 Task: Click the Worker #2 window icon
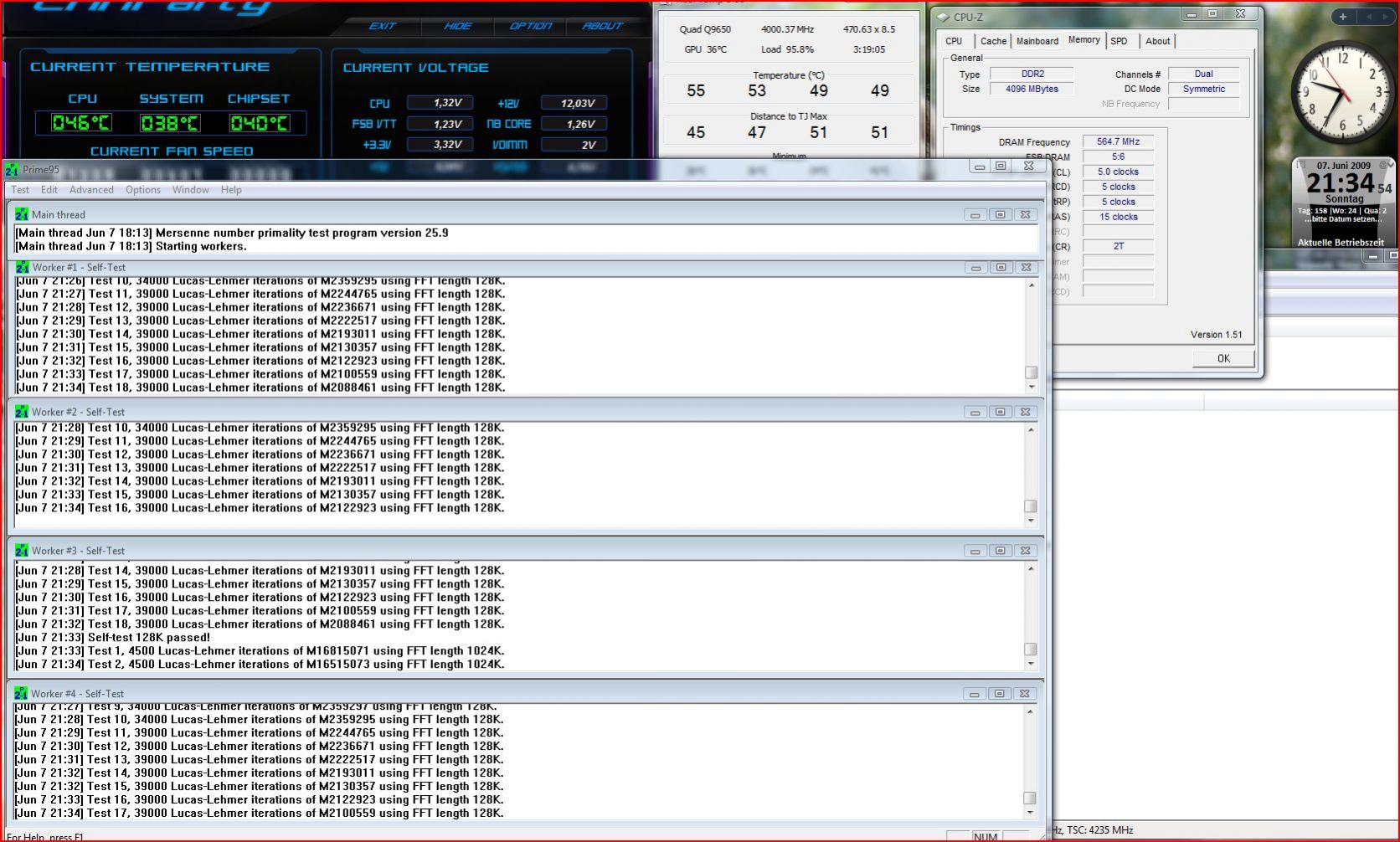pyautogui.click(x=22, y=412)
